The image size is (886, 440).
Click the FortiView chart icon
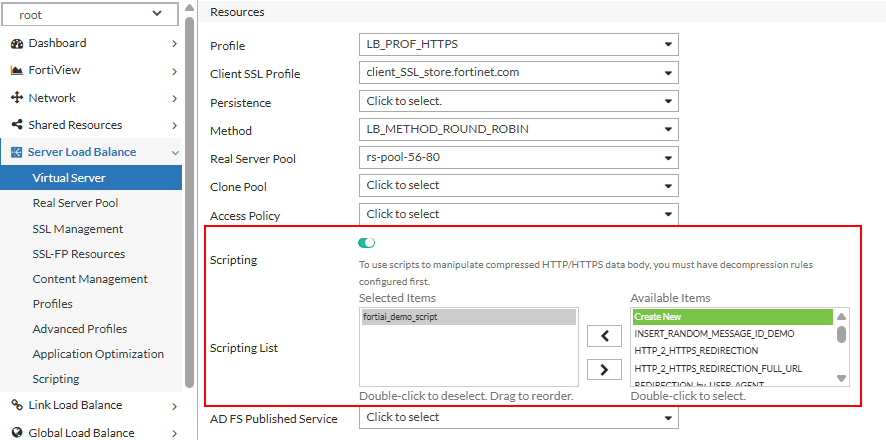point(17,71)
